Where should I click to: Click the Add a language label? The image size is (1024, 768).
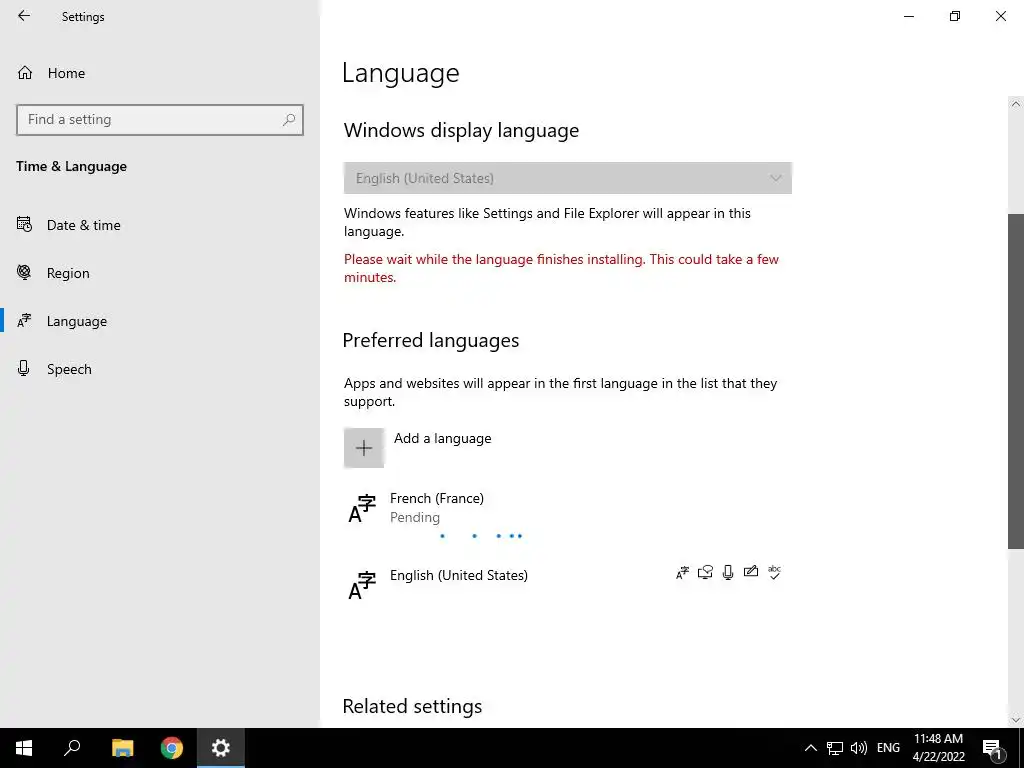[x=442, y=439]
